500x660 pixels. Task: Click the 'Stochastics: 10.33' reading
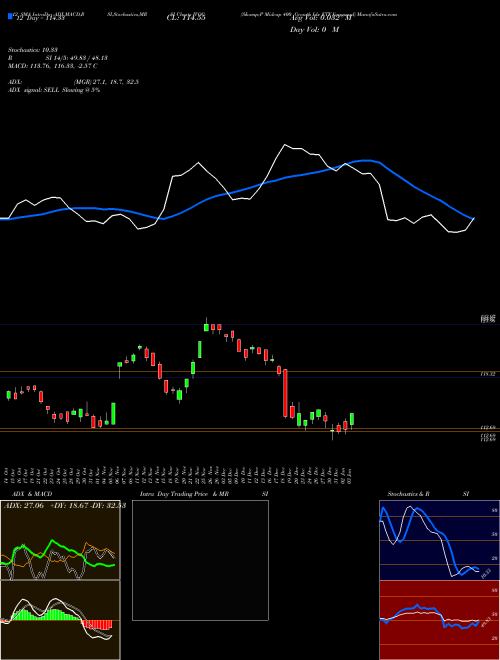click(32, 50)
